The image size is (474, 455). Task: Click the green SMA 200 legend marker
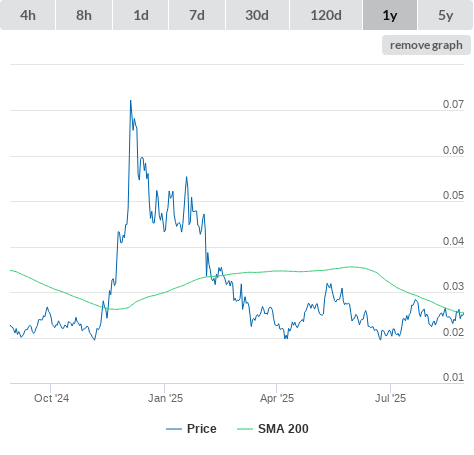coord(245,429)
